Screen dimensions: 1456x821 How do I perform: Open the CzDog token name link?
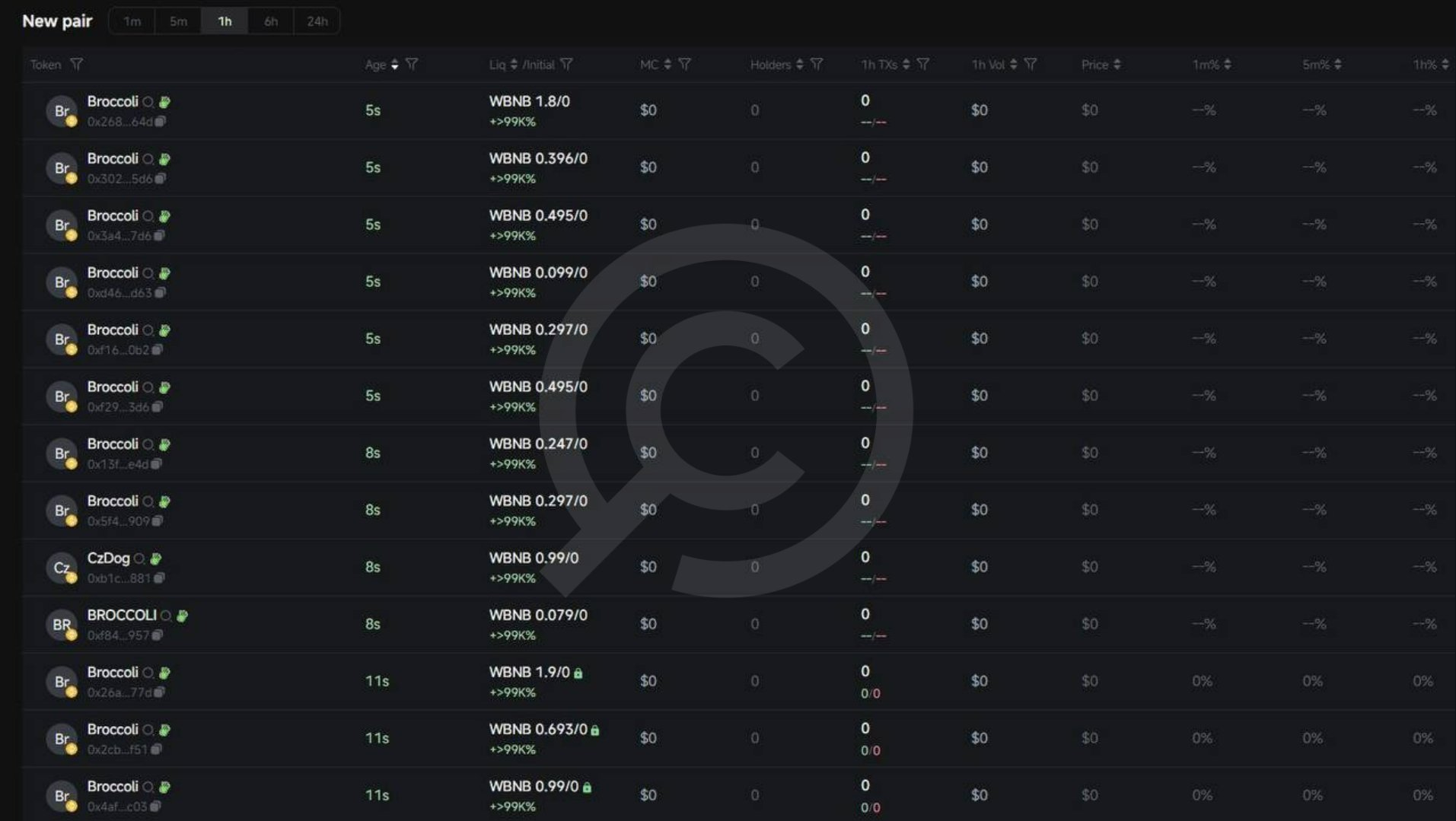pos(108,558)
